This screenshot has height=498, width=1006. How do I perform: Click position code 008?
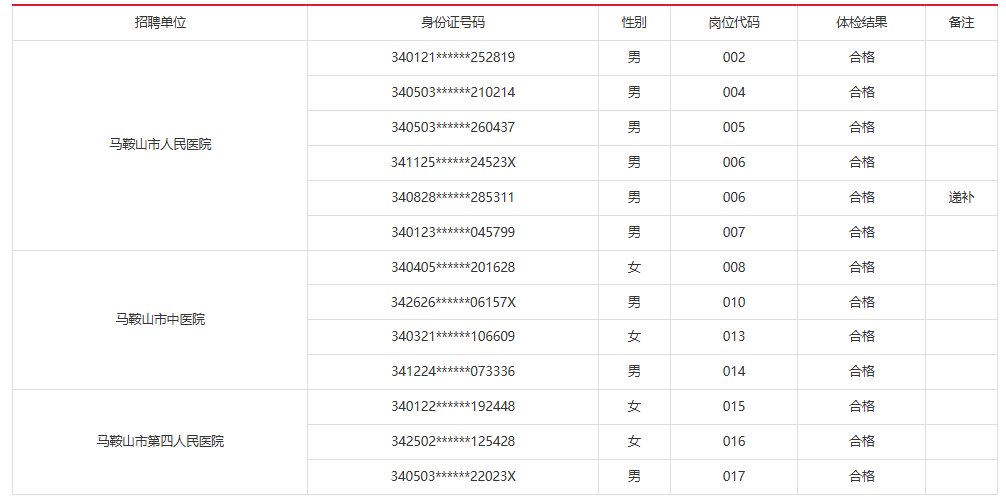pyautogui.click(x=734, y=267)
